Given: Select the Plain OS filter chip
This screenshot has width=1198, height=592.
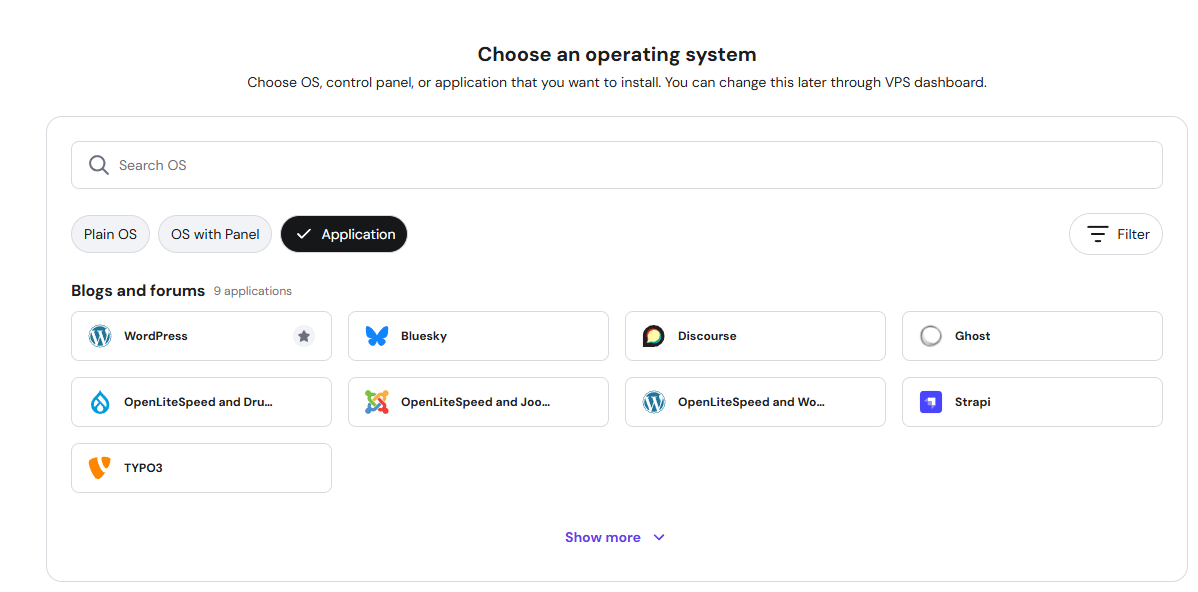Looking at the screenshot, I should click(110, 235).
